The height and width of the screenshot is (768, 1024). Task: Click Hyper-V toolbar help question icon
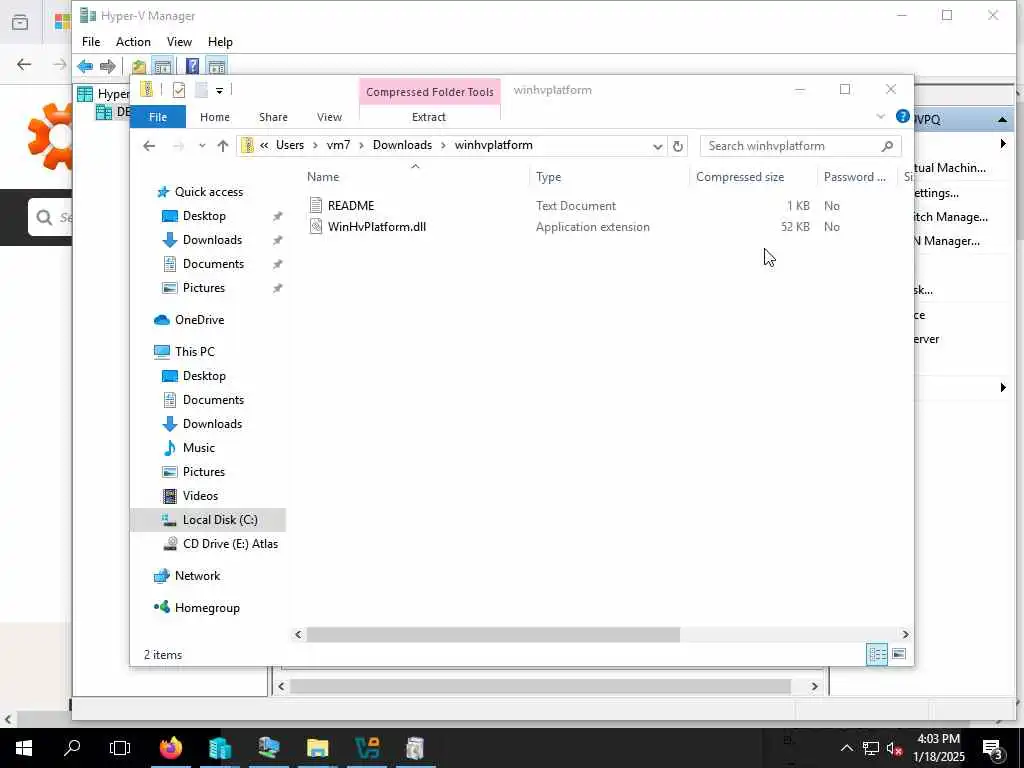tap(193, 66)
